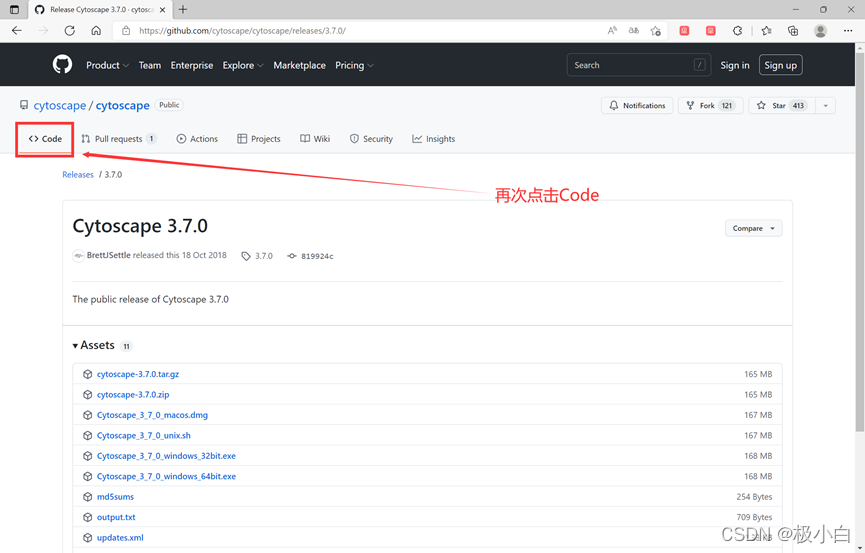Expand the Product menu
This screenshot has width=865, height=553.
point(107,65)
